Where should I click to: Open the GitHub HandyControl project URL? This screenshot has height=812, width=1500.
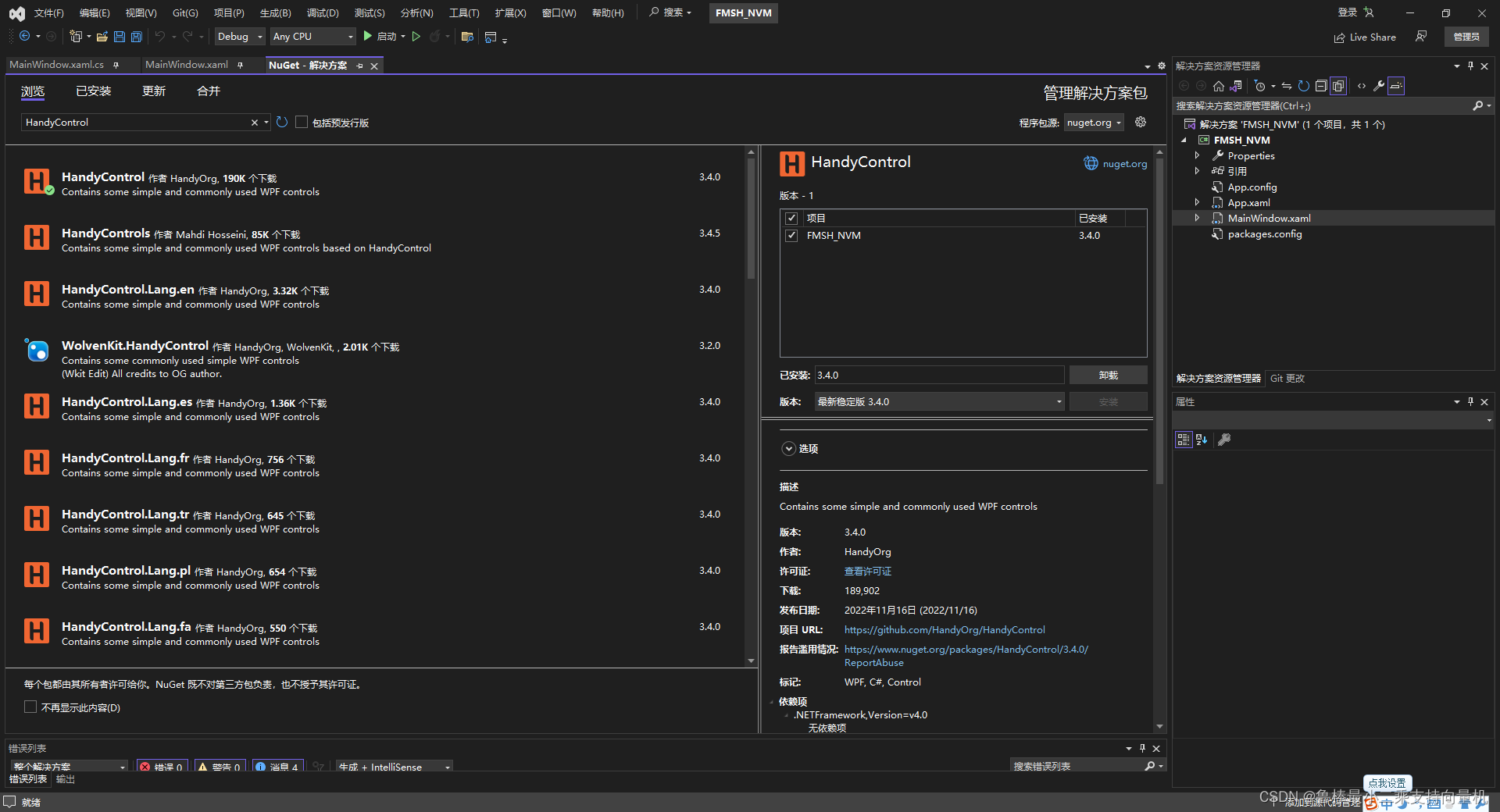(x=945, y=630)
